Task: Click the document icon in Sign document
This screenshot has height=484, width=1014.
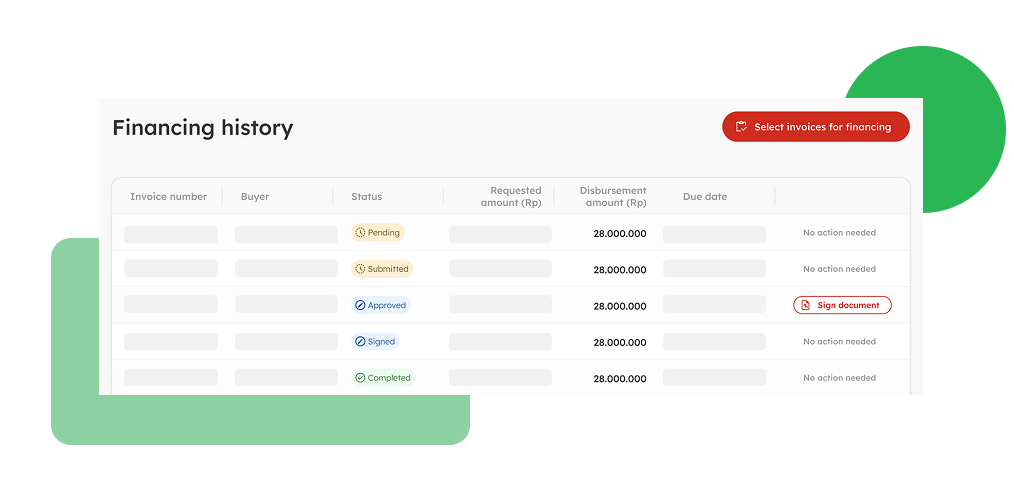Action: point(806,305)
